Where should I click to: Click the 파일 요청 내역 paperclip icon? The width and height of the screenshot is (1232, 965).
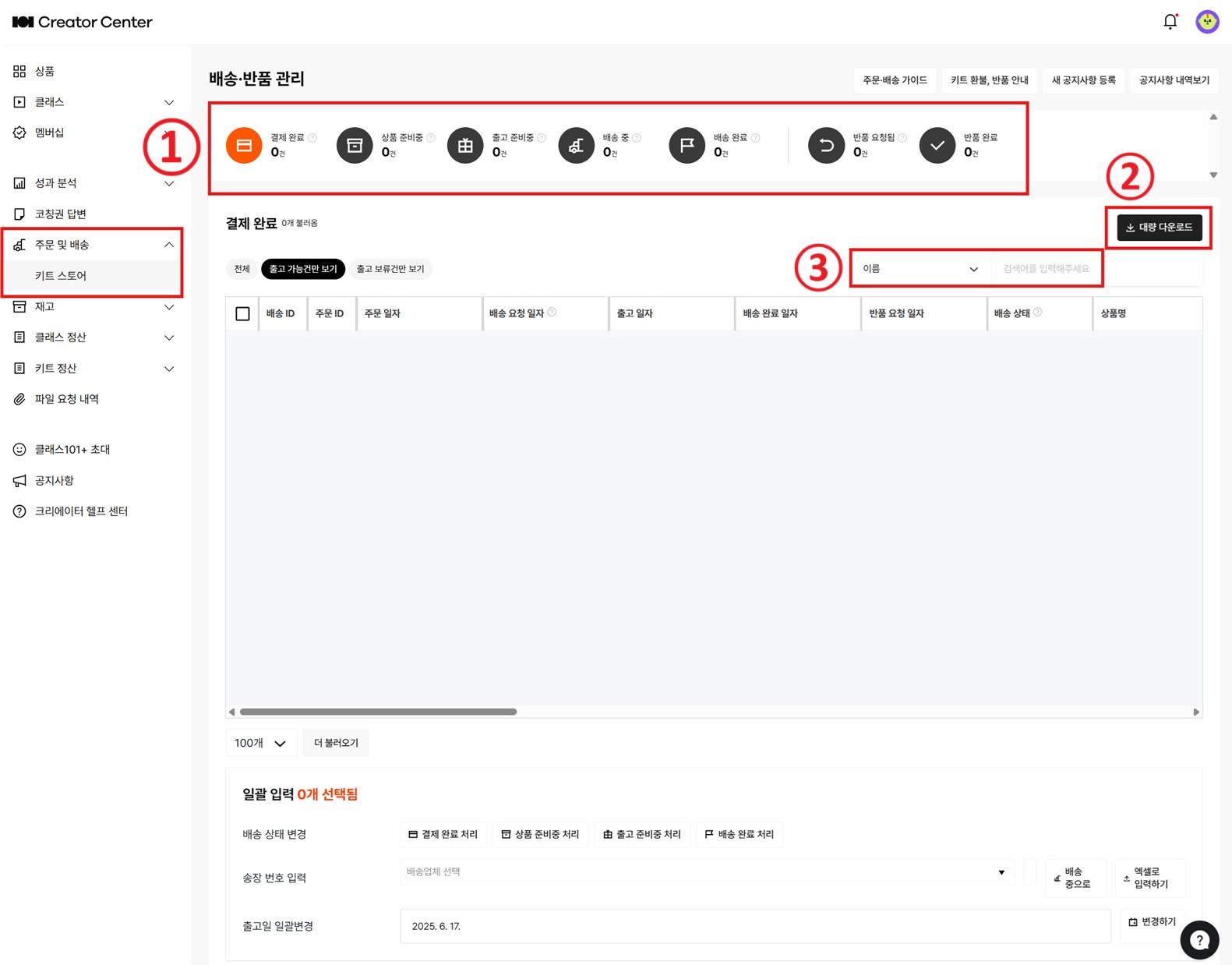[19, 399]
